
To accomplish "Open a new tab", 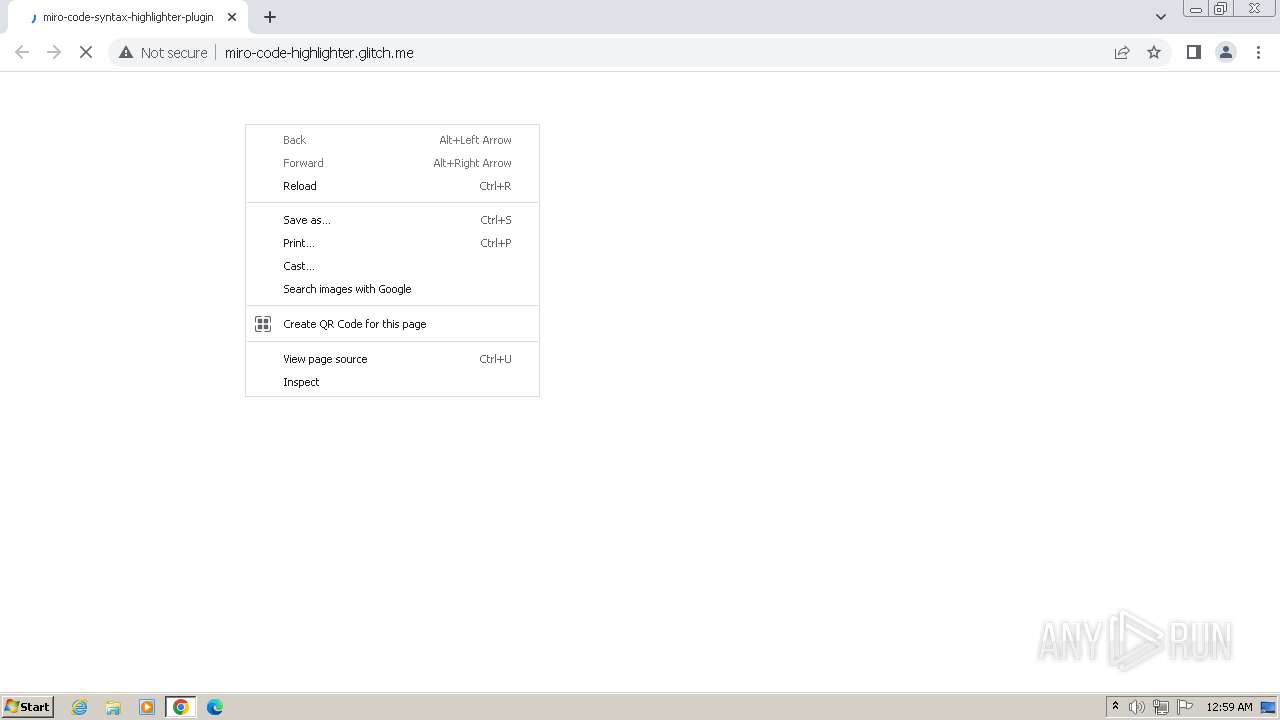I will pos(270,17).
